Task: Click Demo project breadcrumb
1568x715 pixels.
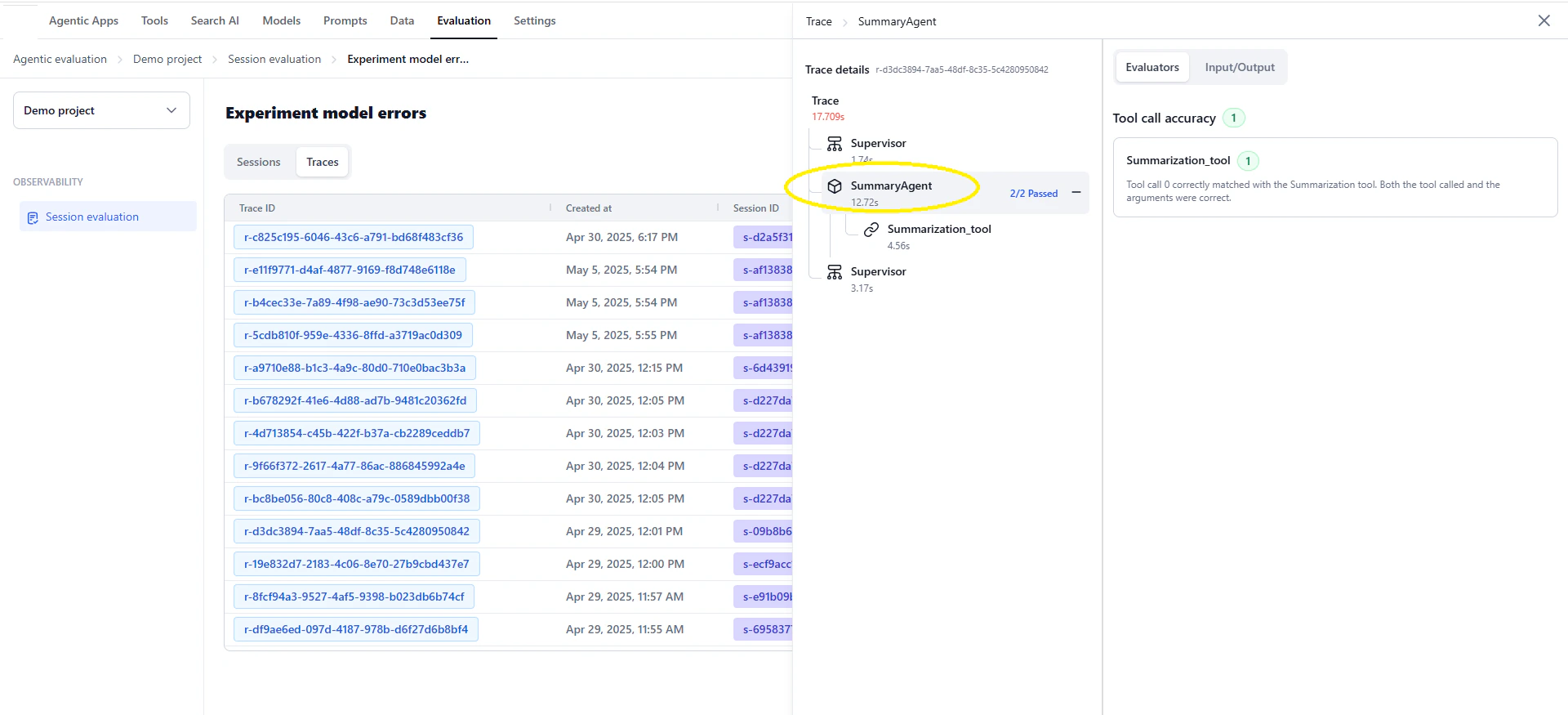Action: (x=167, y=59)
